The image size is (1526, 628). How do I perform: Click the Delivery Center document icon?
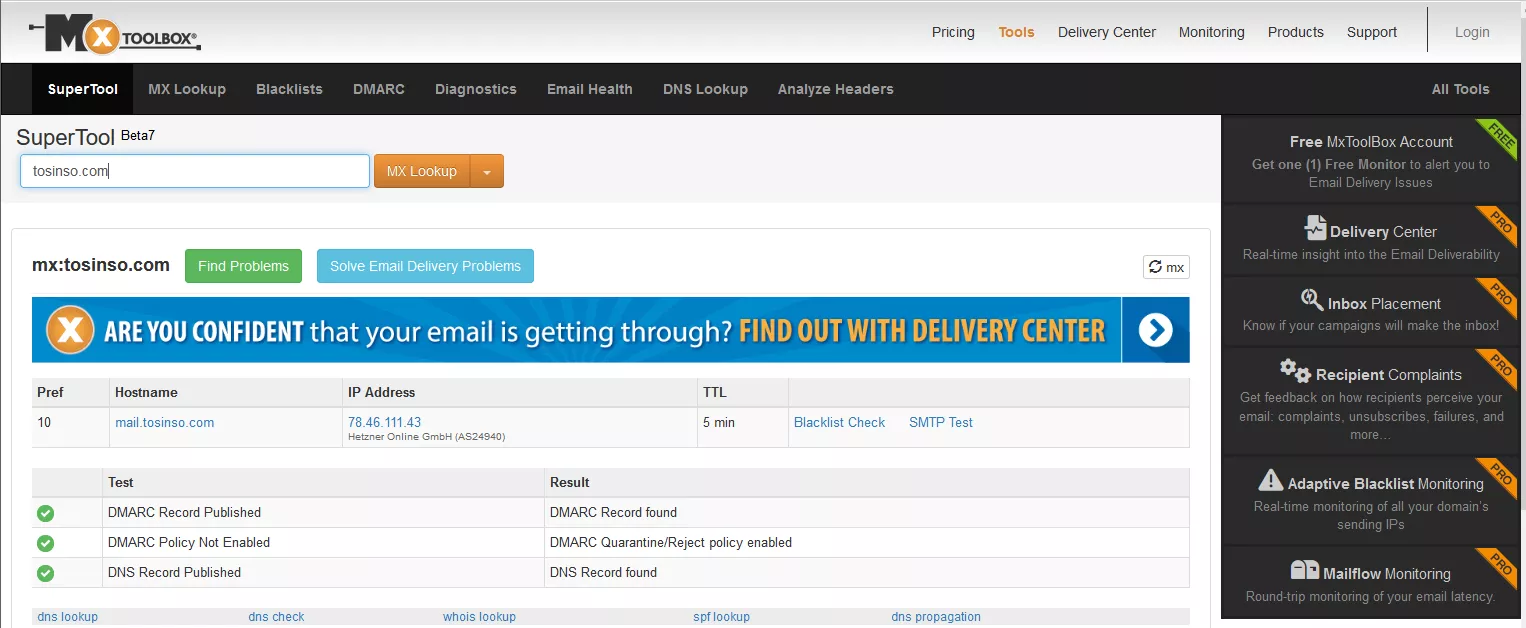pyautogui.click(x=1315, y=228)
